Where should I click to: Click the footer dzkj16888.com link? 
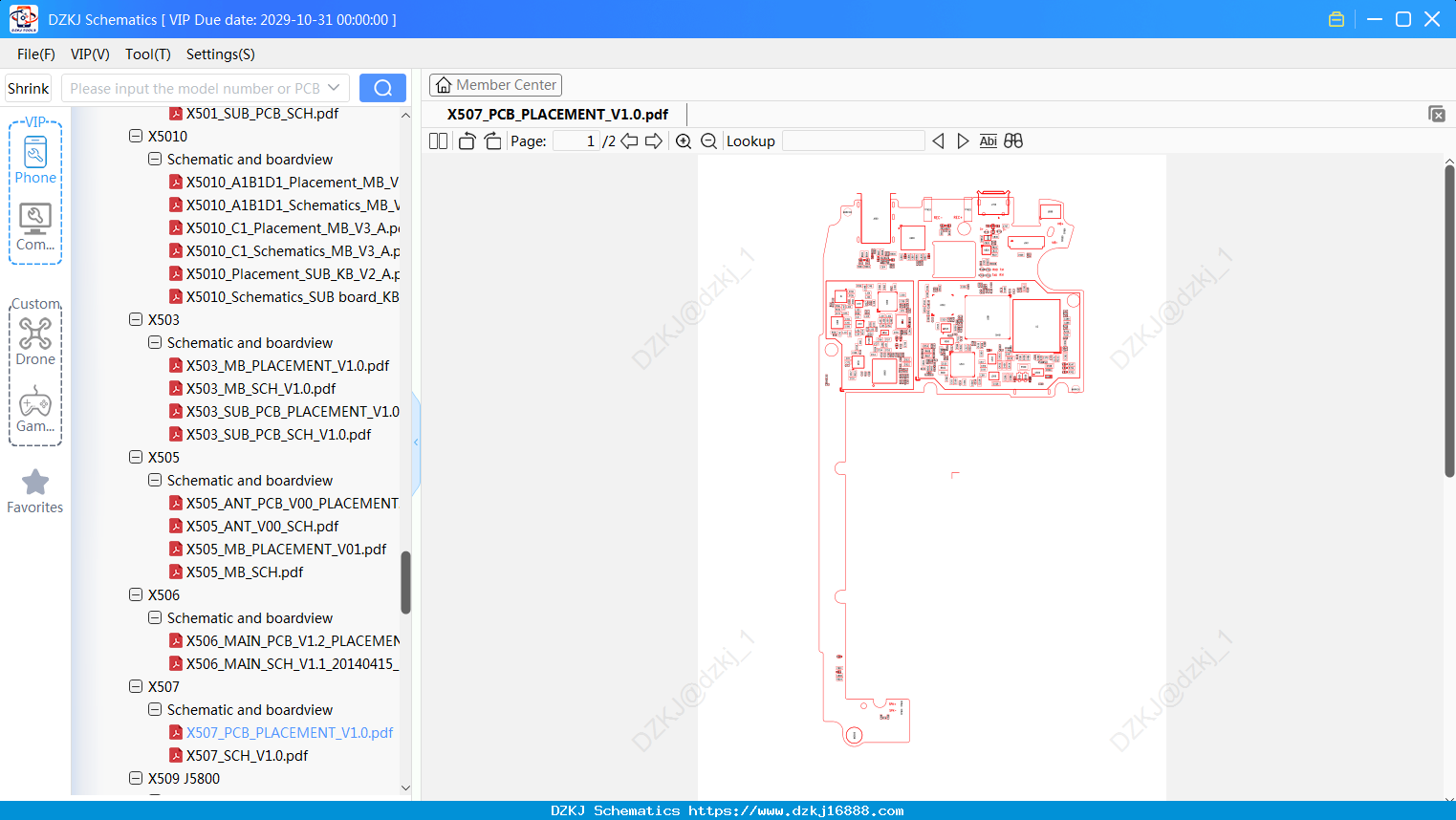(795, 810)
